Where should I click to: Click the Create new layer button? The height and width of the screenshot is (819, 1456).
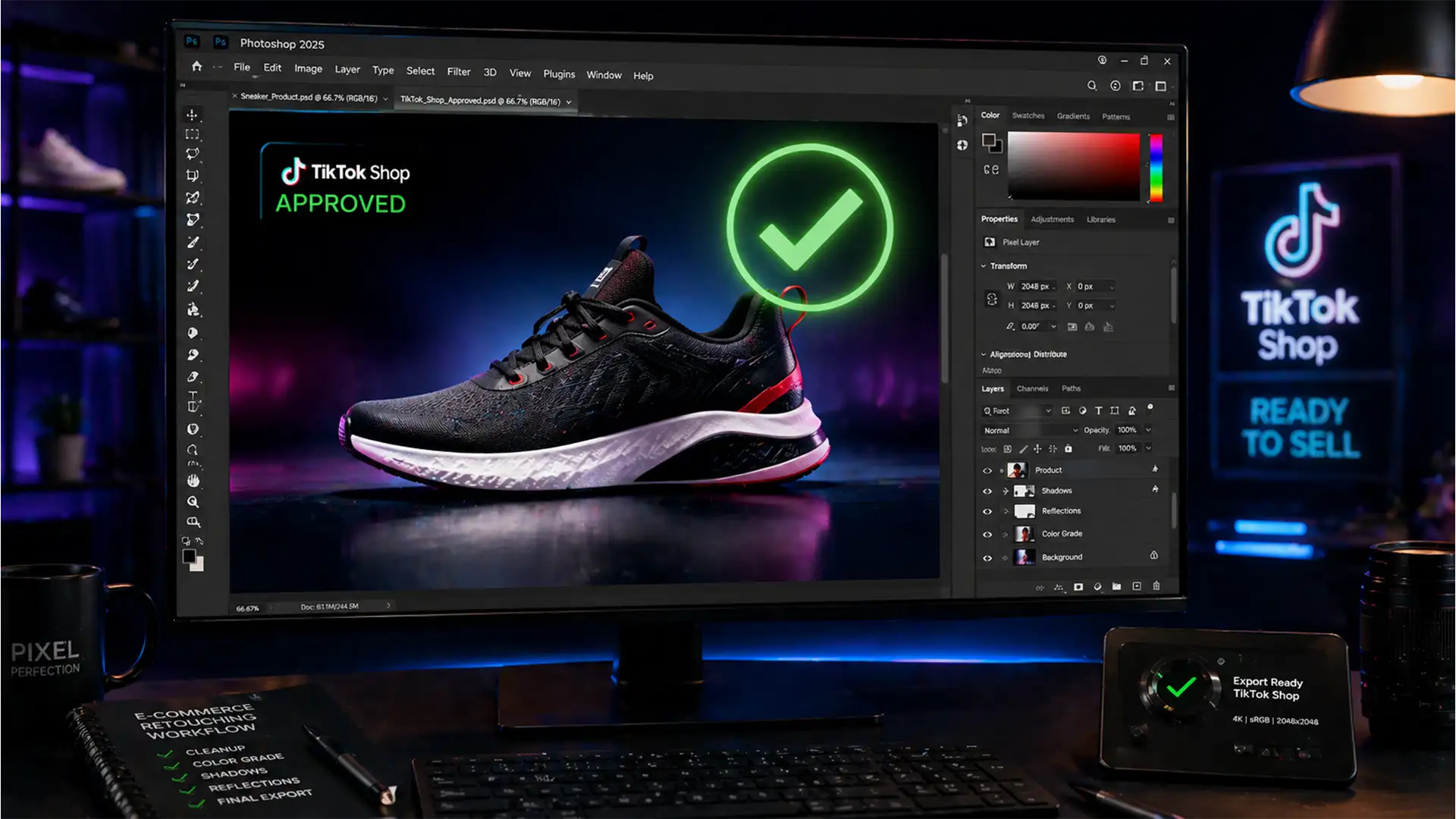pos(1137,586)
